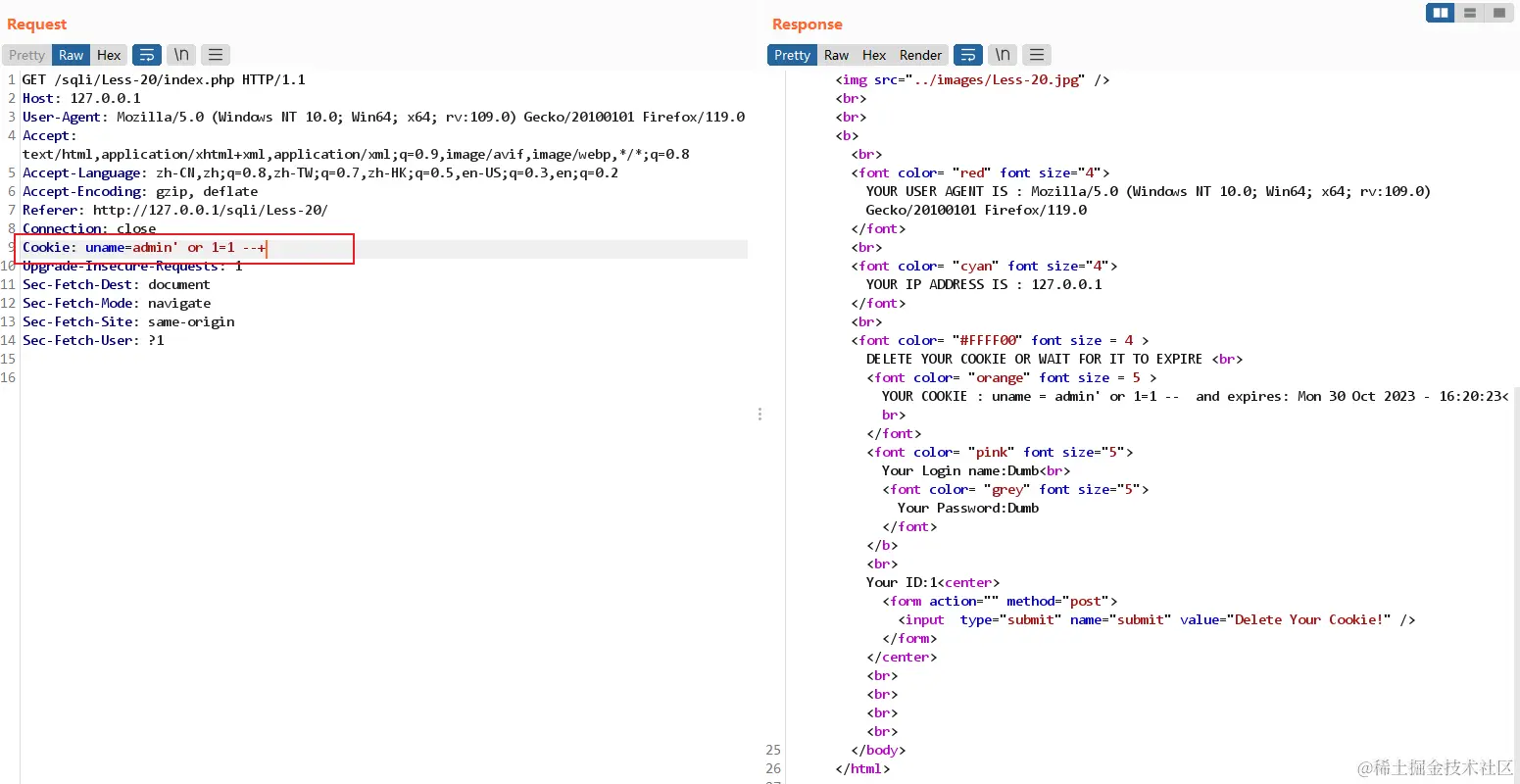The height and width of the screenshot is (784, 1520).
Task: Click the 'DELETE YOUR COOKIE OR WAIT' response line
Action: [x=1054, y=359]
